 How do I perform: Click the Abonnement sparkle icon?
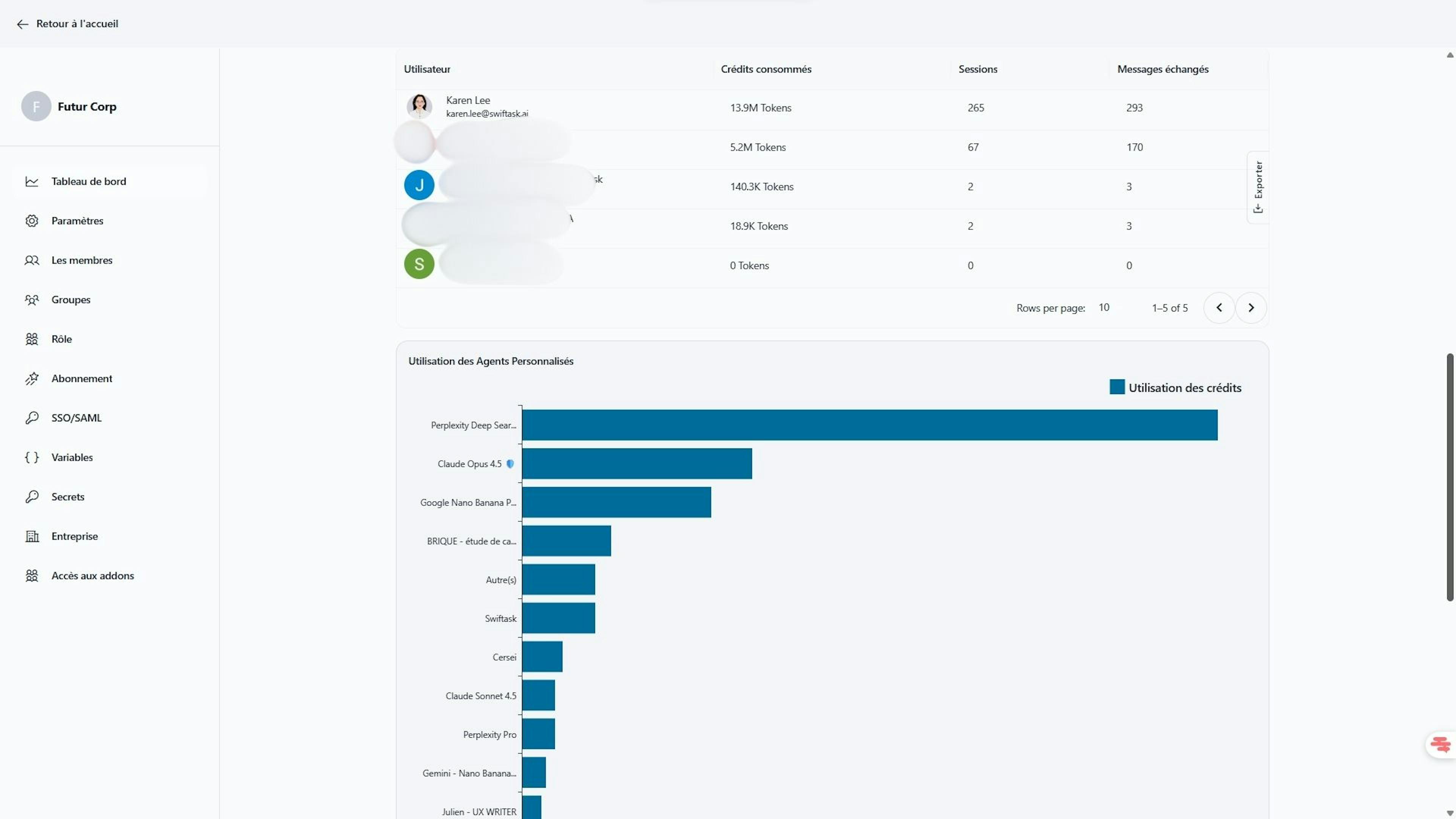coord(31,379)
